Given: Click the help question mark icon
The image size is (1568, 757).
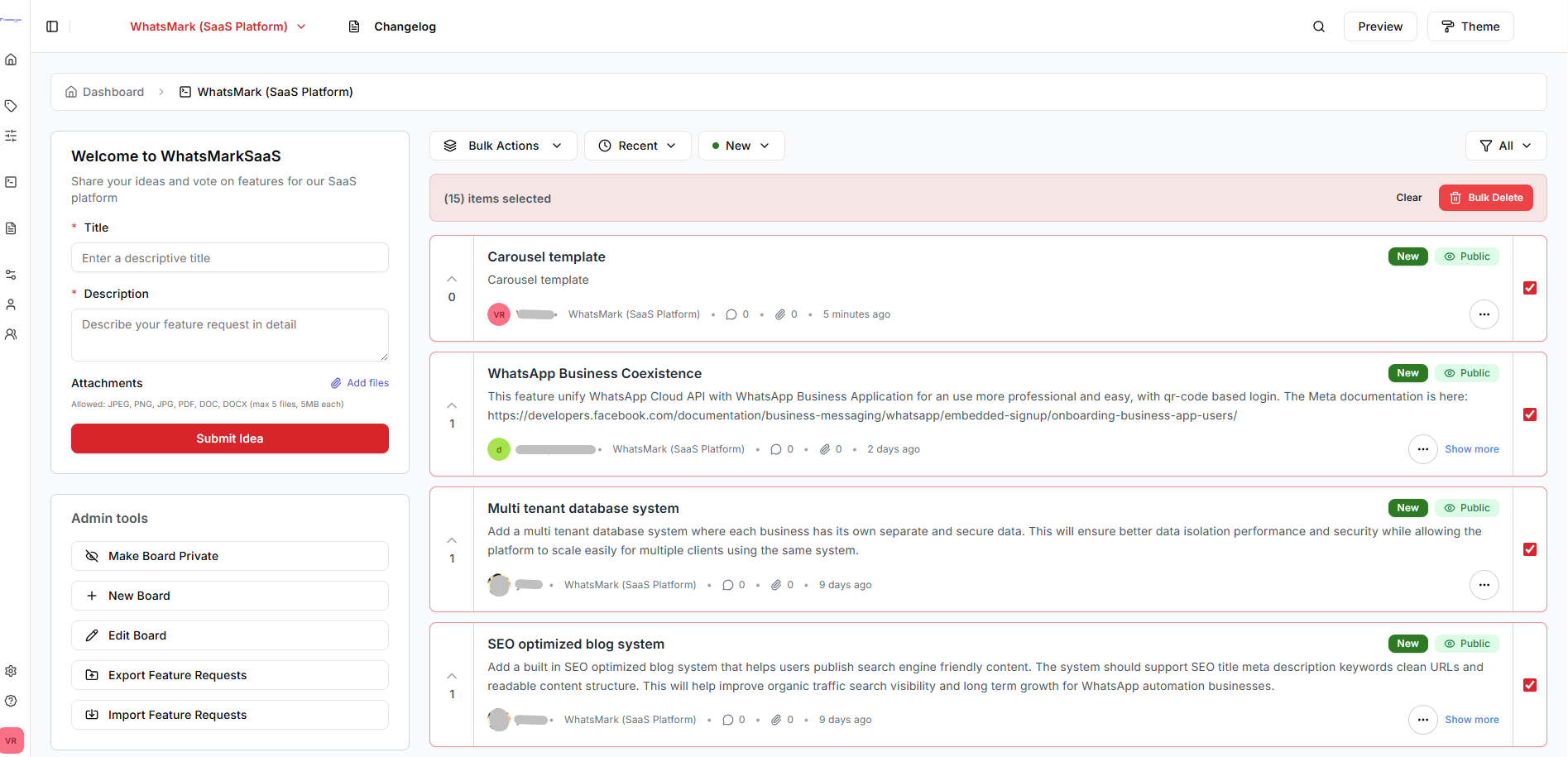Looking at the screenshot, I should click(x=11, y=701).
